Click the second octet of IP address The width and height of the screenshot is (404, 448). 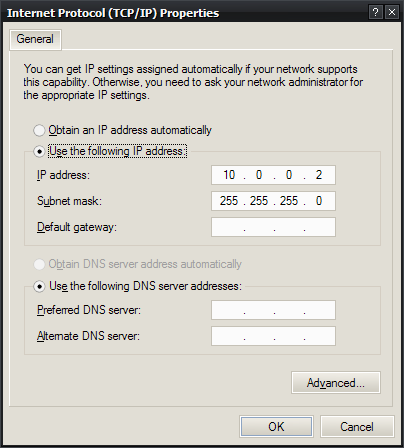(259, 175)
